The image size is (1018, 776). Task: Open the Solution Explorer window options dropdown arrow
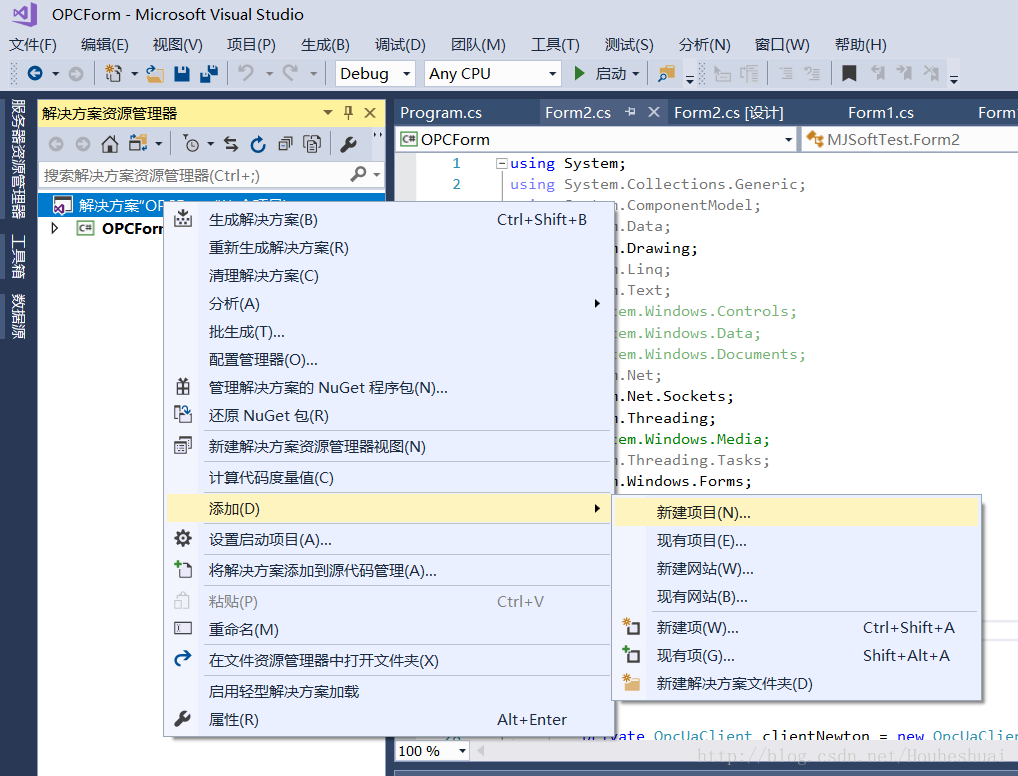(x=328, y=113)
